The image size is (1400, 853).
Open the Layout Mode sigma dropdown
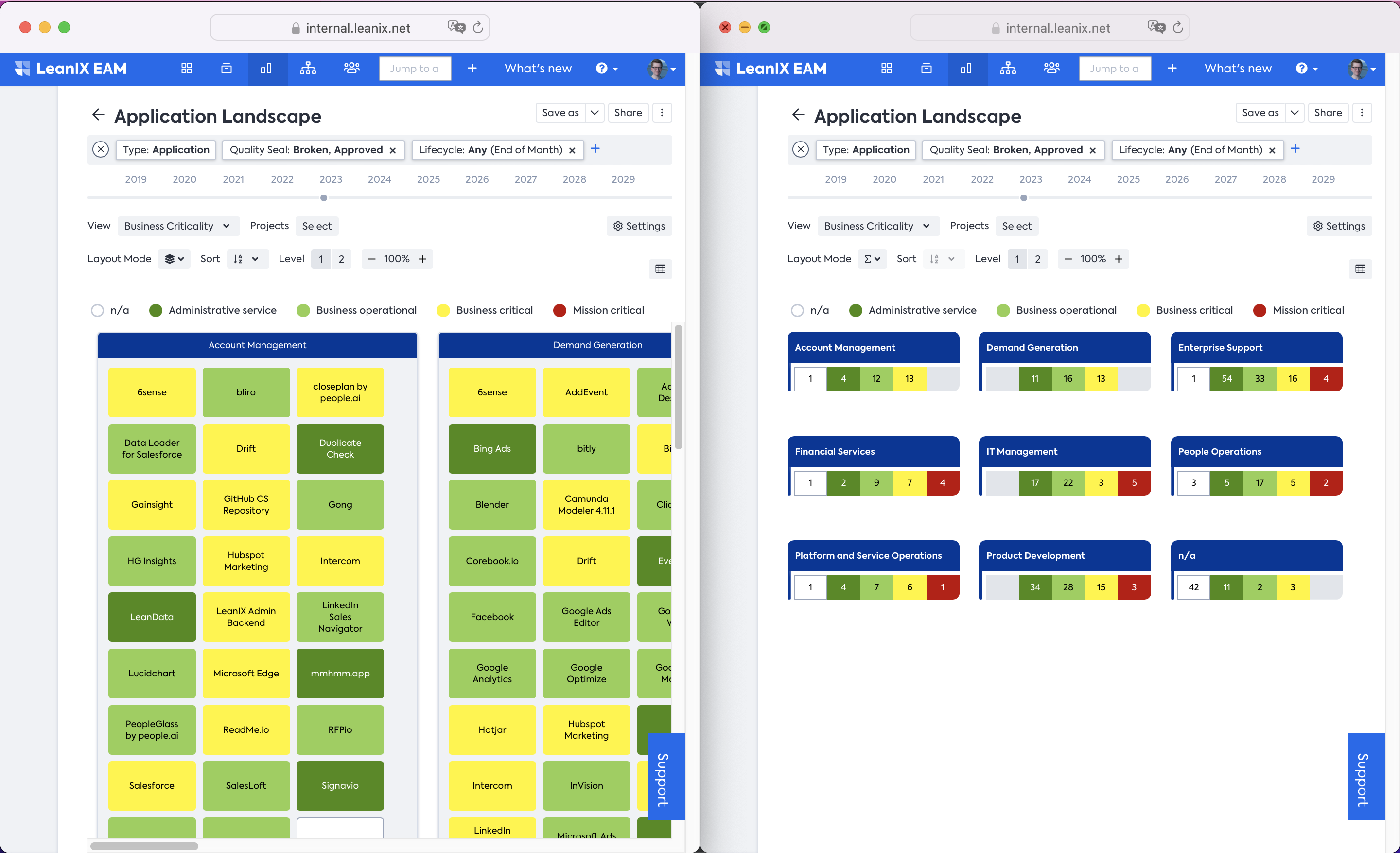[870, 258]
